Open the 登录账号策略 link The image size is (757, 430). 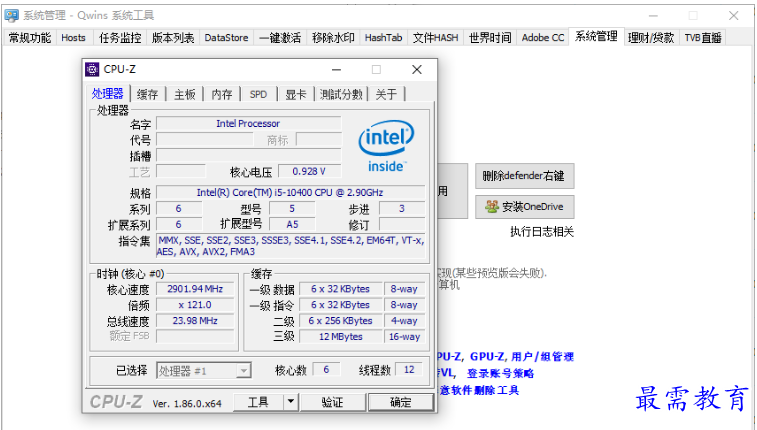[501, 374]
